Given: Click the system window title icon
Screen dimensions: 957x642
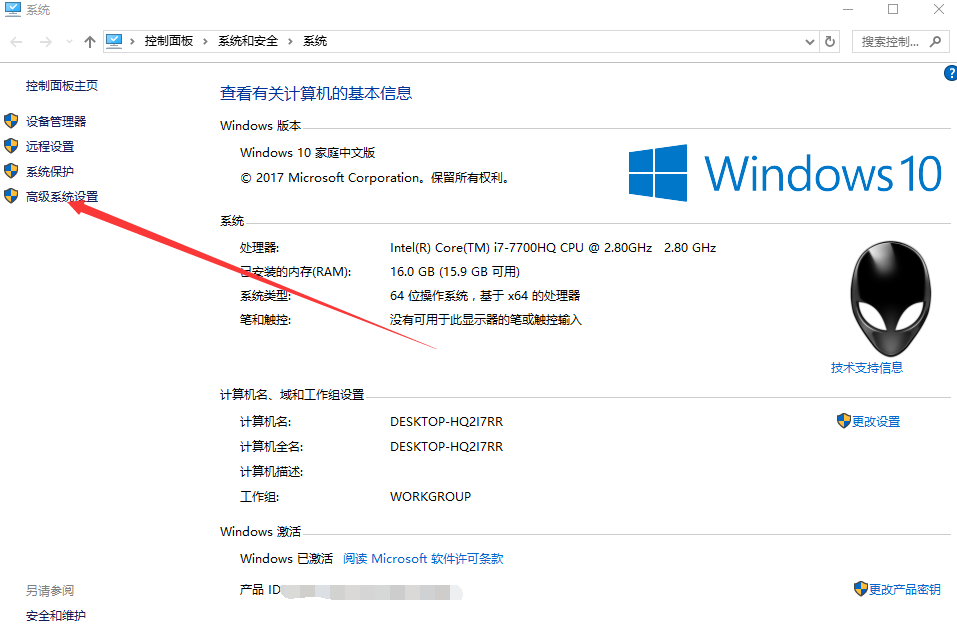Looking at the screenshot, I should click(x=13, y=9).
